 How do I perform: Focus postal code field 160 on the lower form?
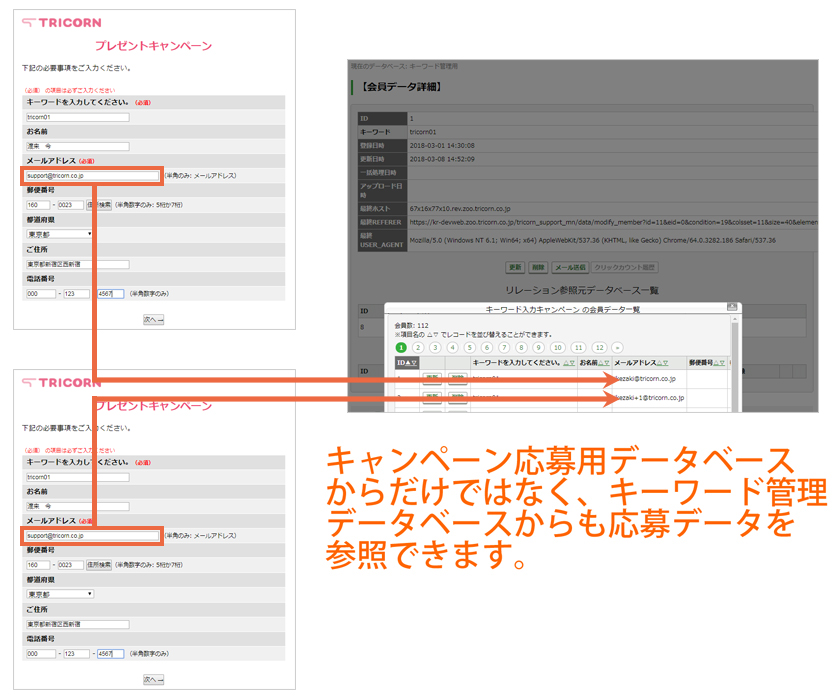(x=38, y=564)
